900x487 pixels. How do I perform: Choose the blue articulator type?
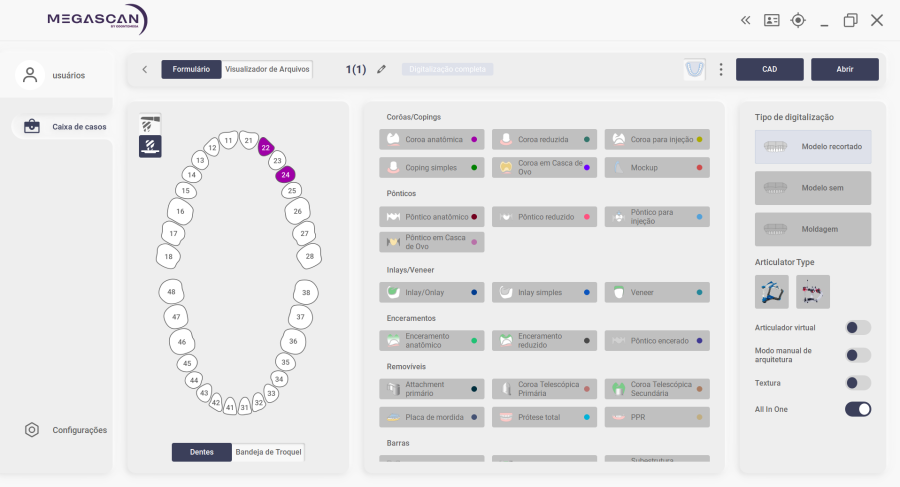point(771,292)
